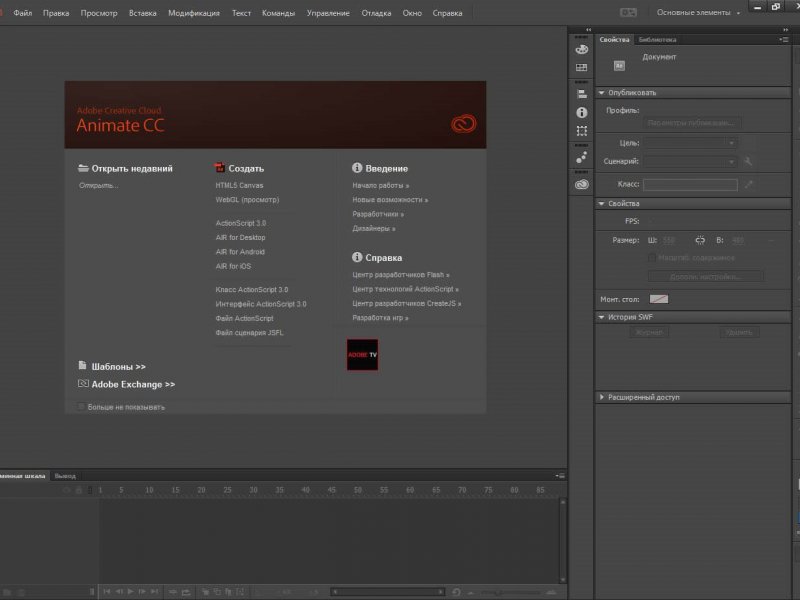Open the Adobe Exchange >> link
The image size is (800, 600).
[x=133, y=385]
